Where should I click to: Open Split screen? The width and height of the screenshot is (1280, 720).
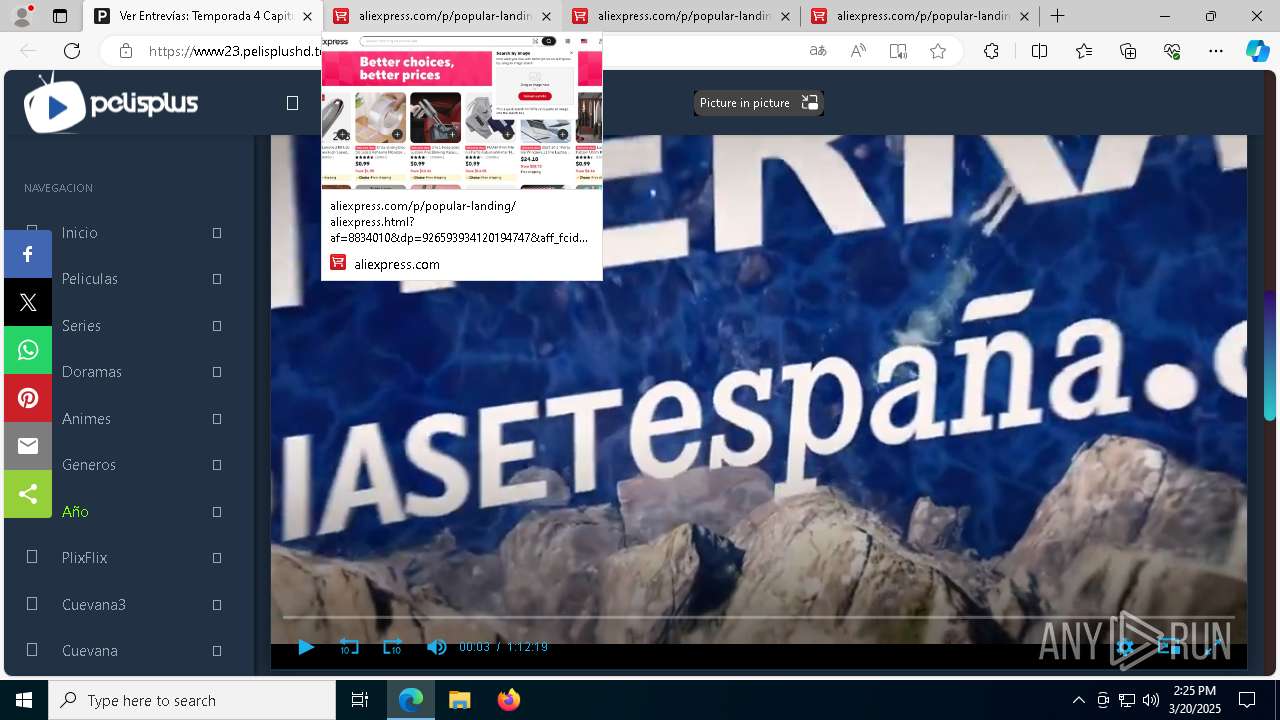click(1039, 51)
